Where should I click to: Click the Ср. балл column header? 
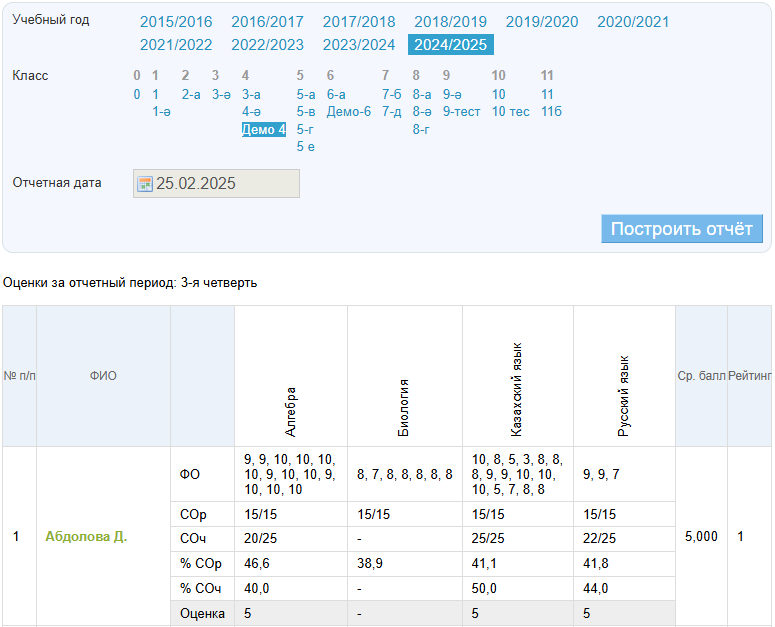[701, 376]
